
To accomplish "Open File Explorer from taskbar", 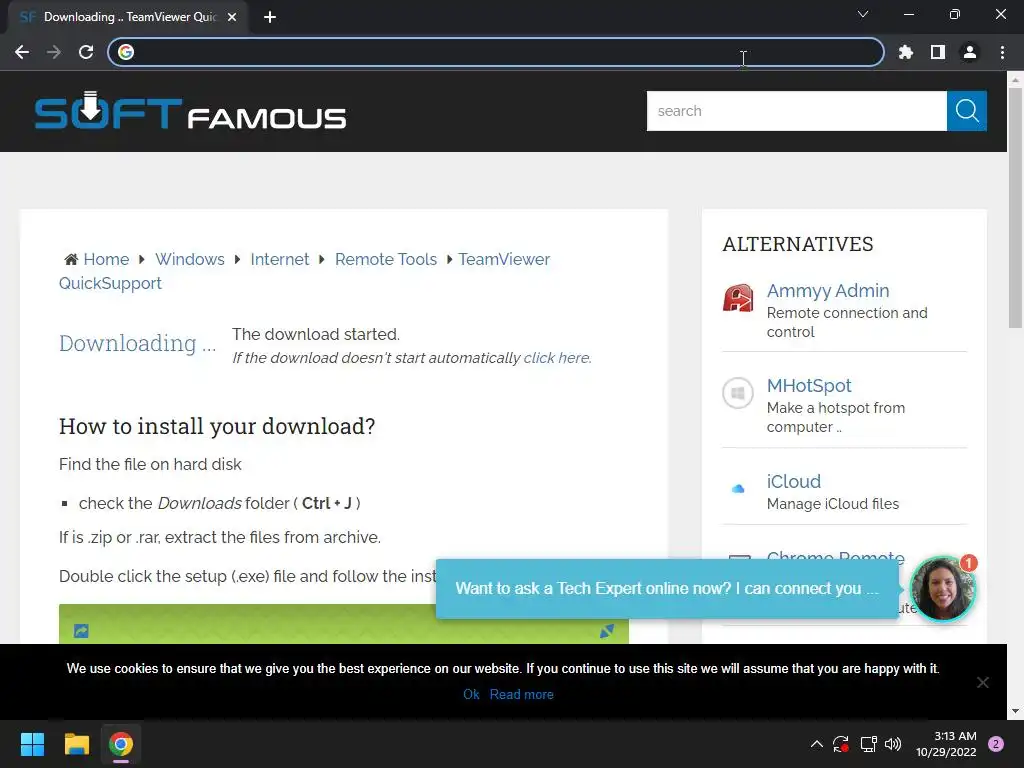I will click(76, 744).
